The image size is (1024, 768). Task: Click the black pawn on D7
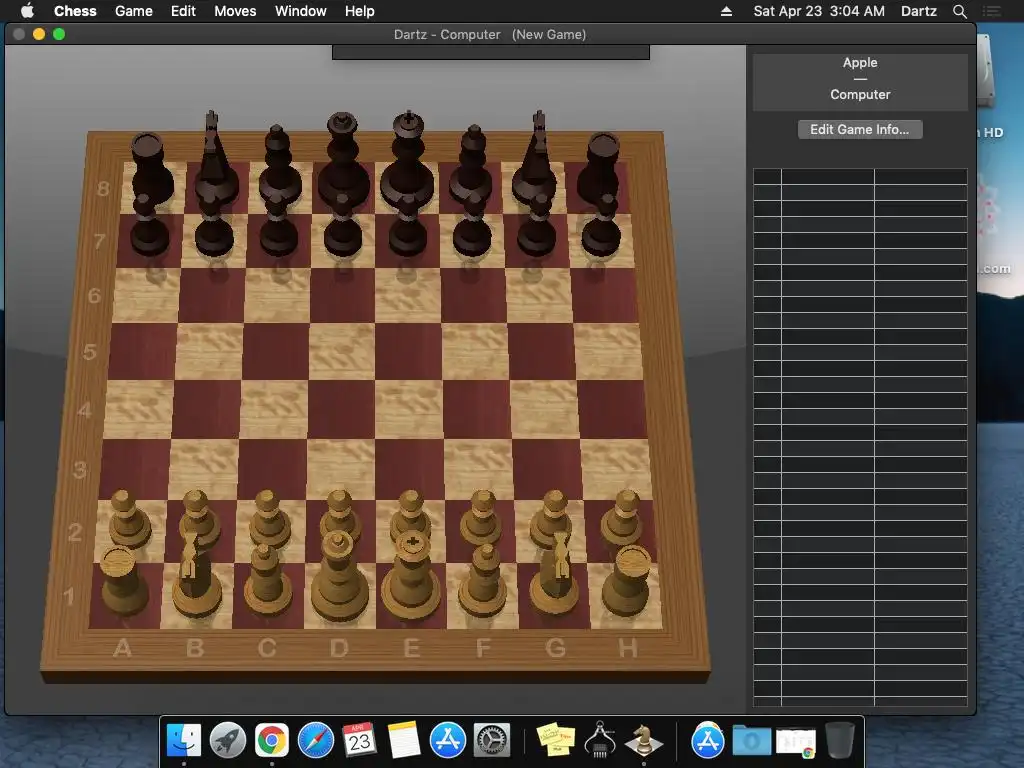(x=343, y=227)
